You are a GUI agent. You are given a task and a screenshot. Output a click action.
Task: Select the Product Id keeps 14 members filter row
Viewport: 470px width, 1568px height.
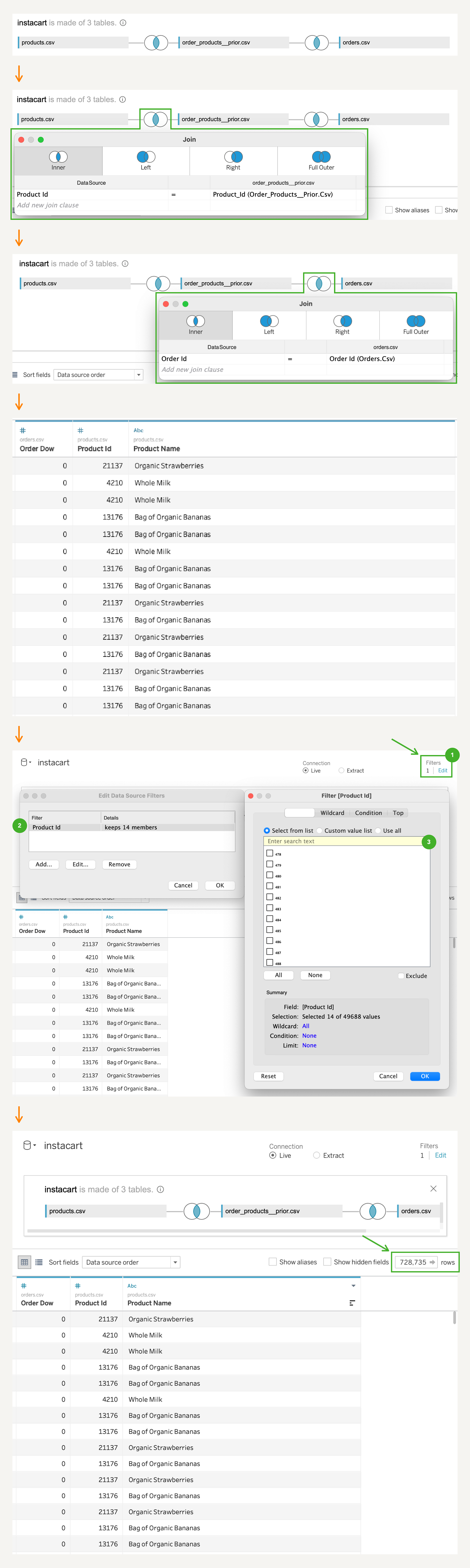coord(132,827)
